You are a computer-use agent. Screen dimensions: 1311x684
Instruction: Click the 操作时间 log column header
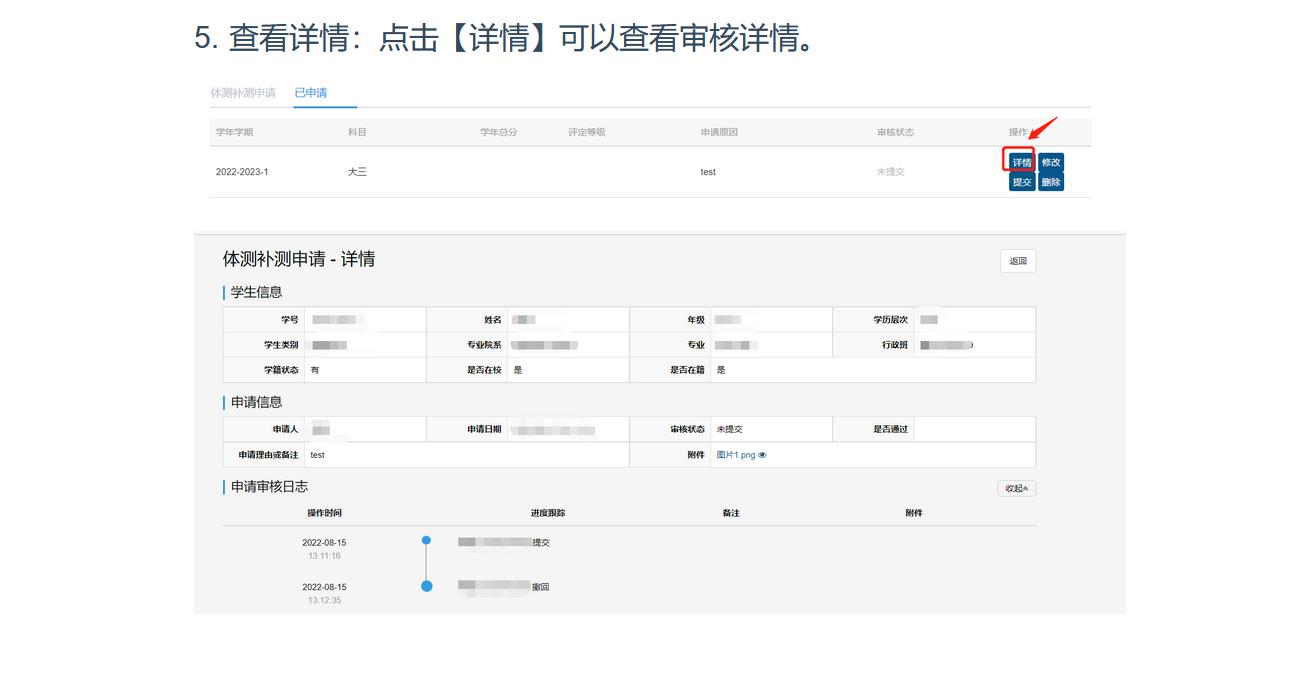coord(324,513)
